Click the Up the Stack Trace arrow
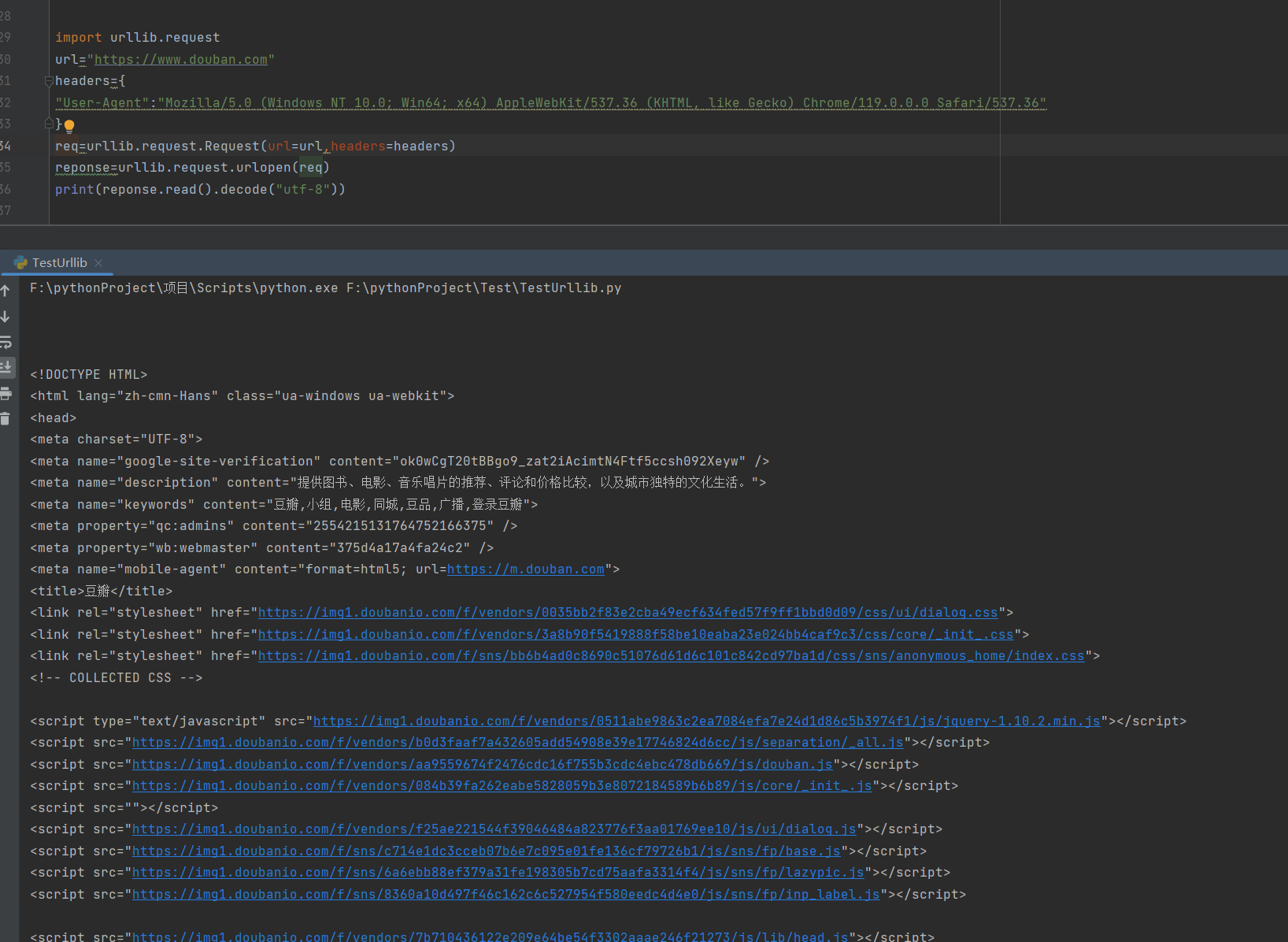Screen dimensions: 1288x942 tap(6, 291)
